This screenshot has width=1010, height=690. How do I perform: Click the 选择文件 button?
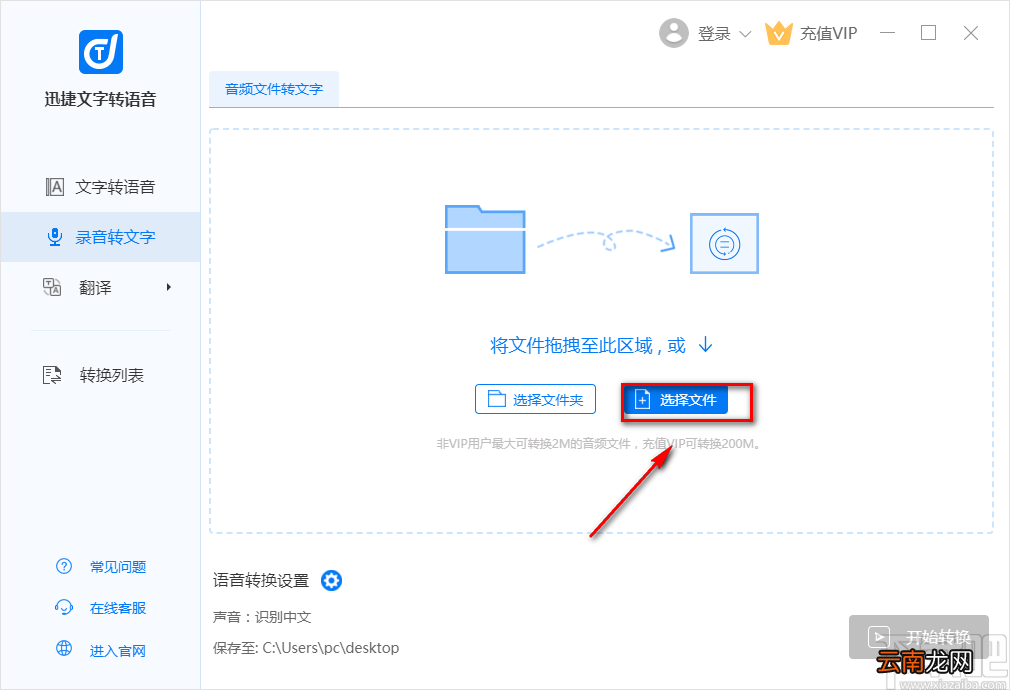coord(675,399)
